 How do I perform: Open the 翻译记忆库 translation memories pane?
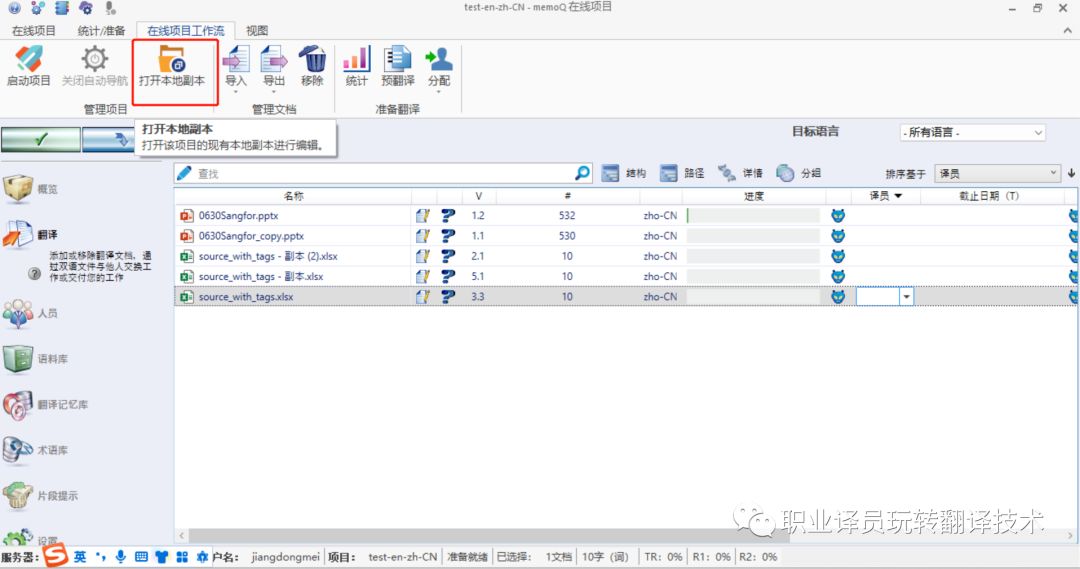click(x=45, y=404)
